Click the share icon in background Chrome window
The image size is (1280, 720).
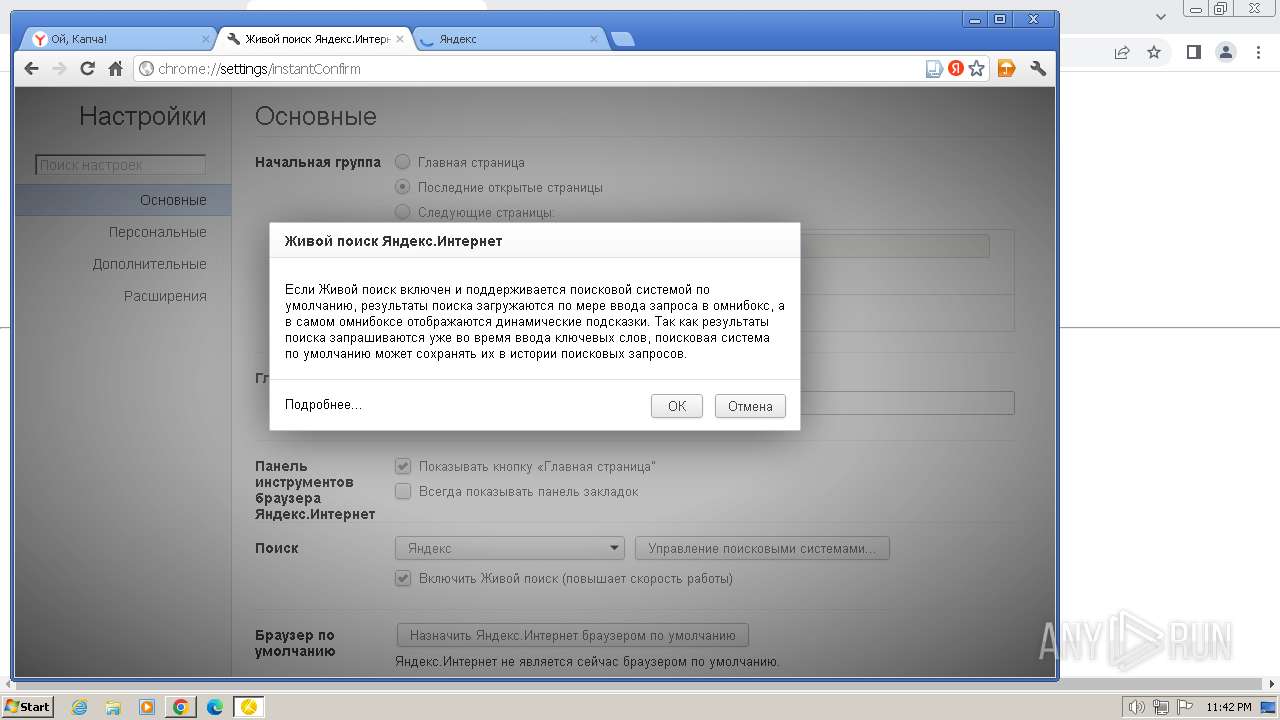click(x=1122, y=52)
